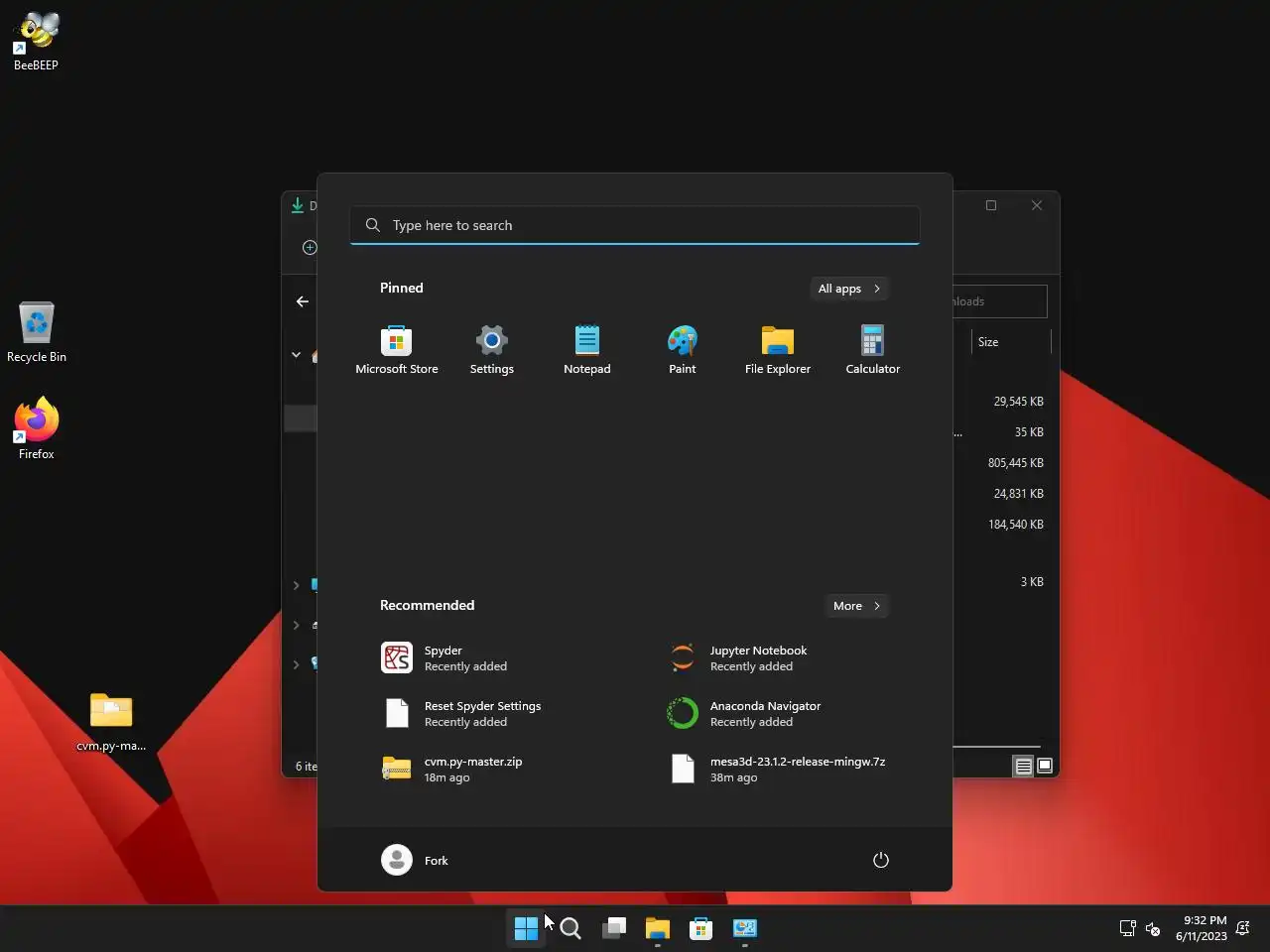Open the pinned Settings app

(492, 350)
